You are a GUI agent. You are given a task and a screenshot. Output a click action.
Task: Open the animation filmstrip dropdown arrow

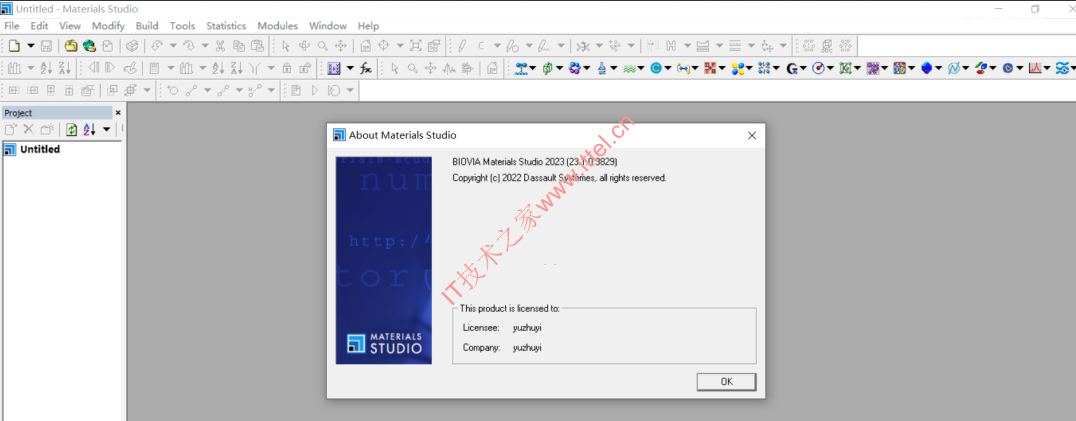[x=350, y=68]
